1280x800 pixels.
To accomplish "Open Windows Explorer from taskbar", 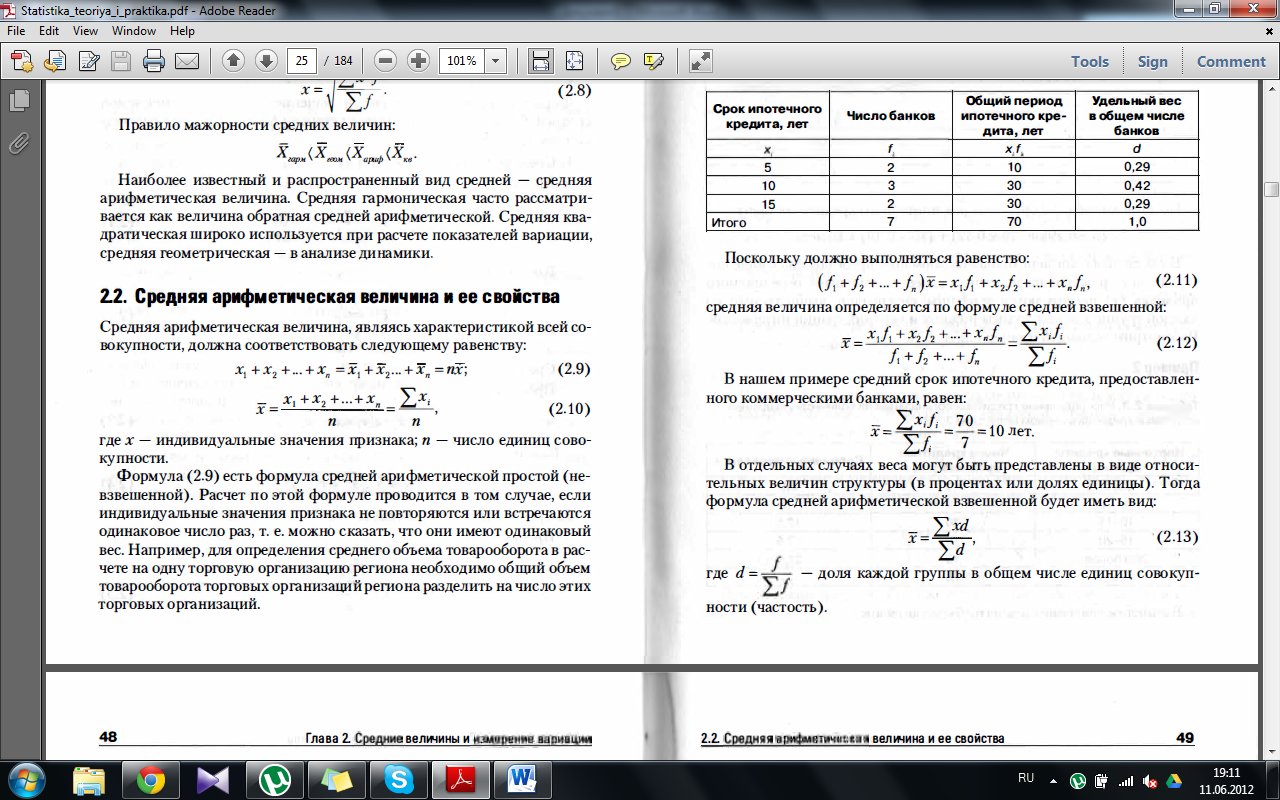I will (89, 779).
